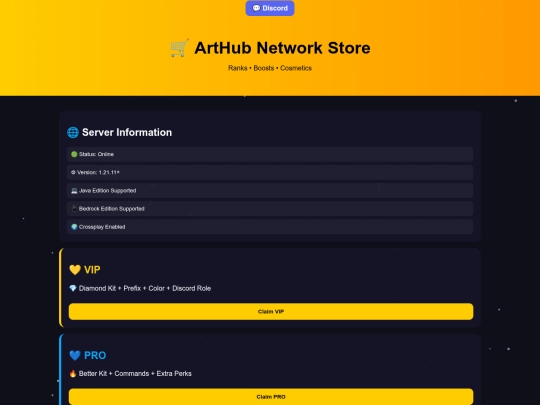
Task: Click the PRO rank heading
Action: tap(95, 355)
